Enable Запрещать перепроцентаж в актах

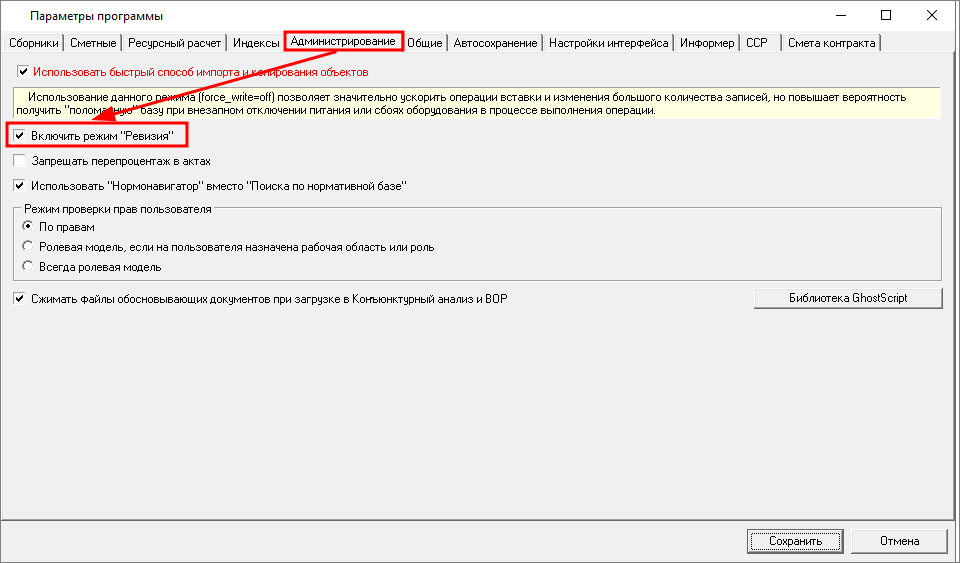tap(20, 160)
